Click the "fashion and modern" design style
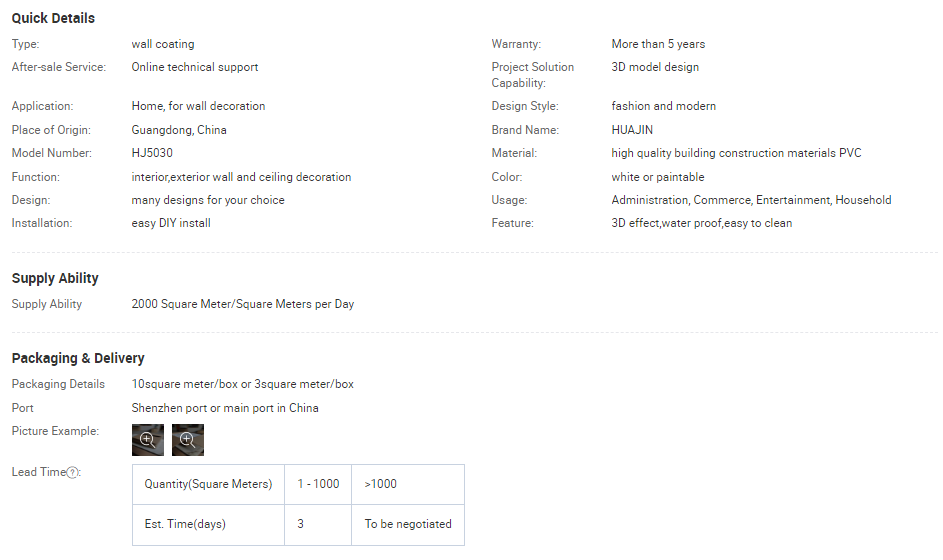This screenshot has width=943, height=560. point(664,106)
